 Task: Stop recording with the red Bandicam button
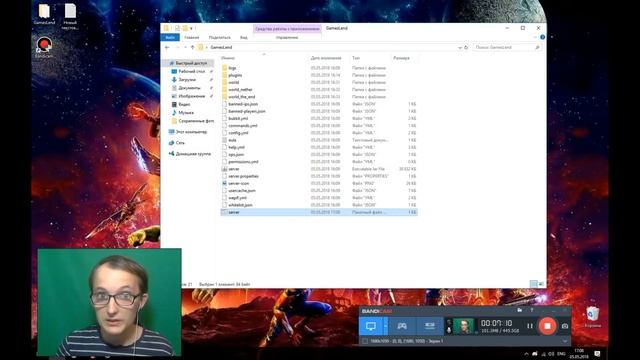point(547,326)
